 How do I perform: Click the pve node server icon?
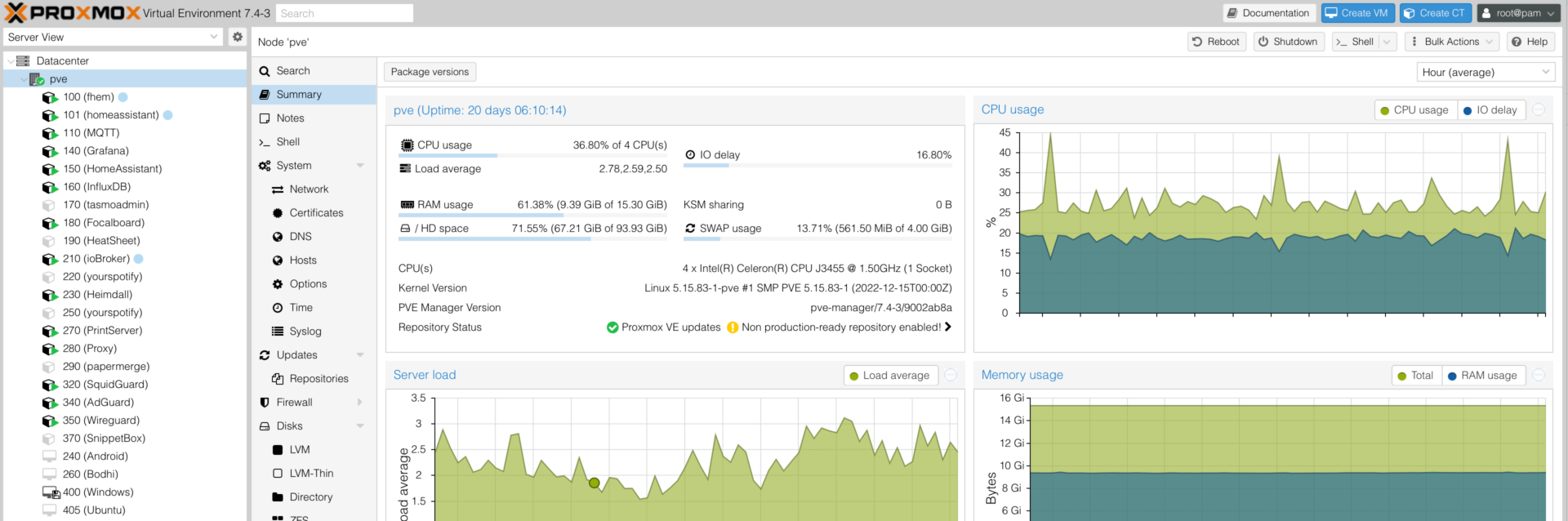(37, 79)
